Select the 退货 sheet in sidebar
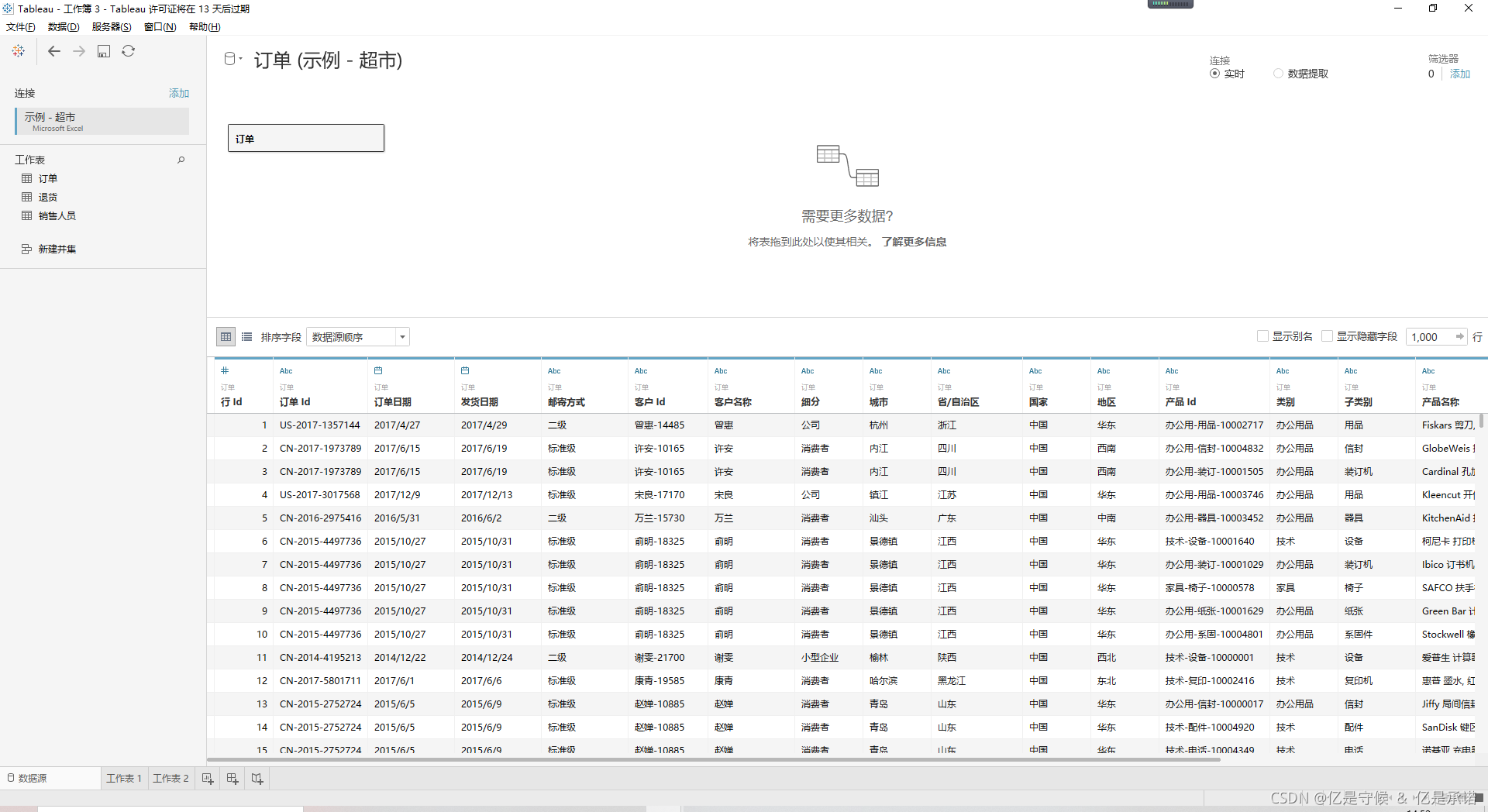The height and width of the screenshot is (812, 1488). (48, 197)
